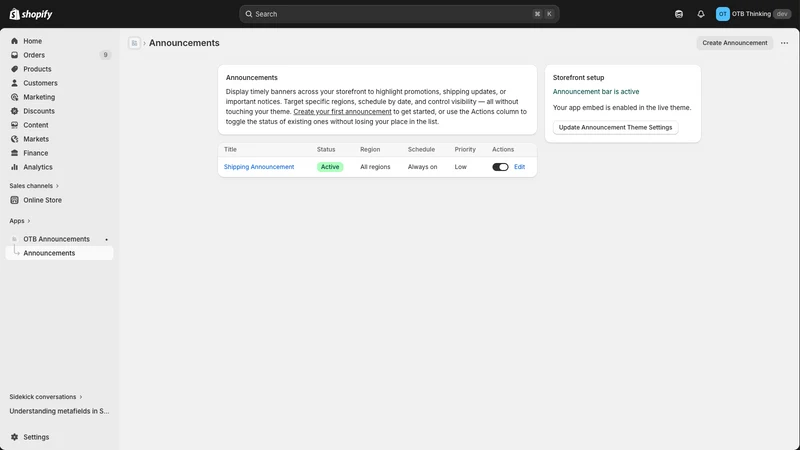
Task: Open Discounts in the sidebar
Action: [59, 111]
